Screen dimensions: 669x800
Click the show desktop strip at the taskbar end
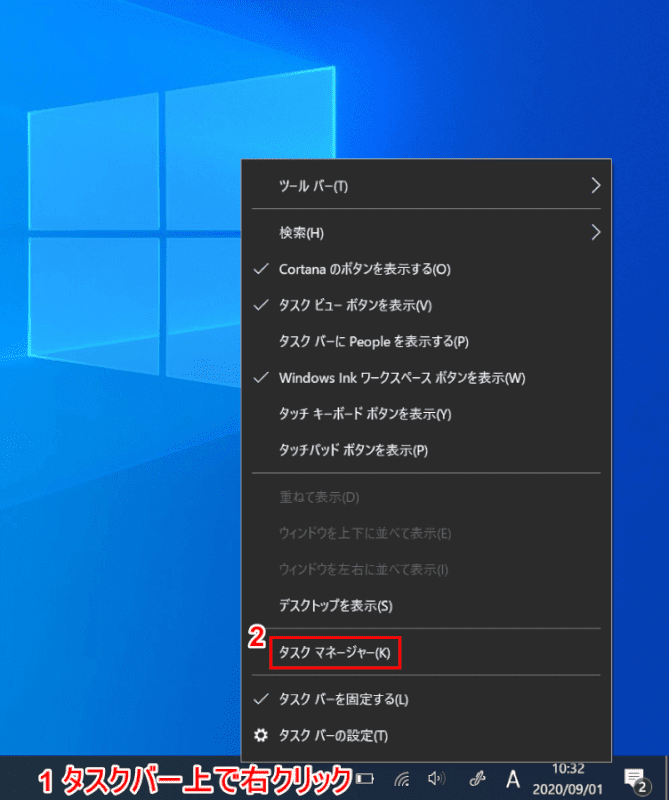click(x=666, y=778)
